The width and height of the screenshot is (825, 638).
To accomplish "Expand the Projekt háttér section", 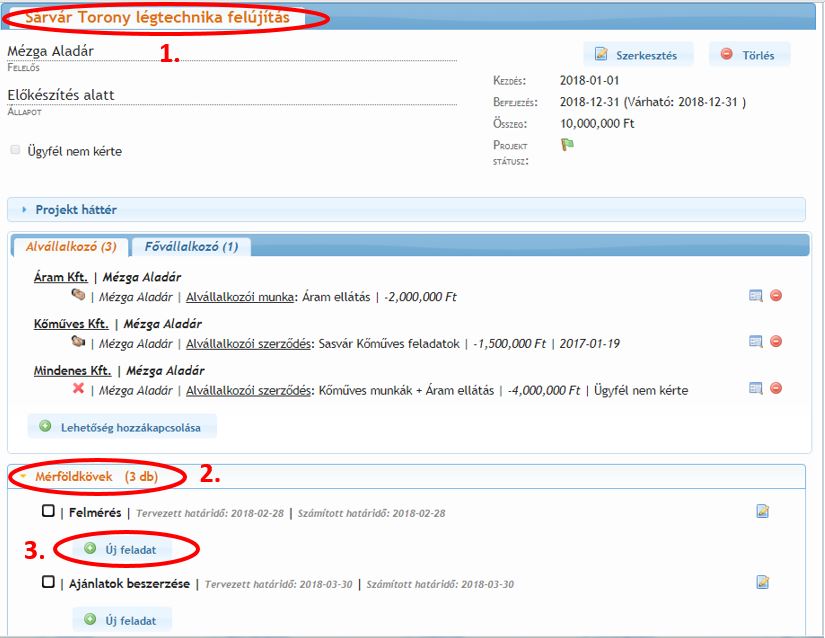I will (76, 210).
